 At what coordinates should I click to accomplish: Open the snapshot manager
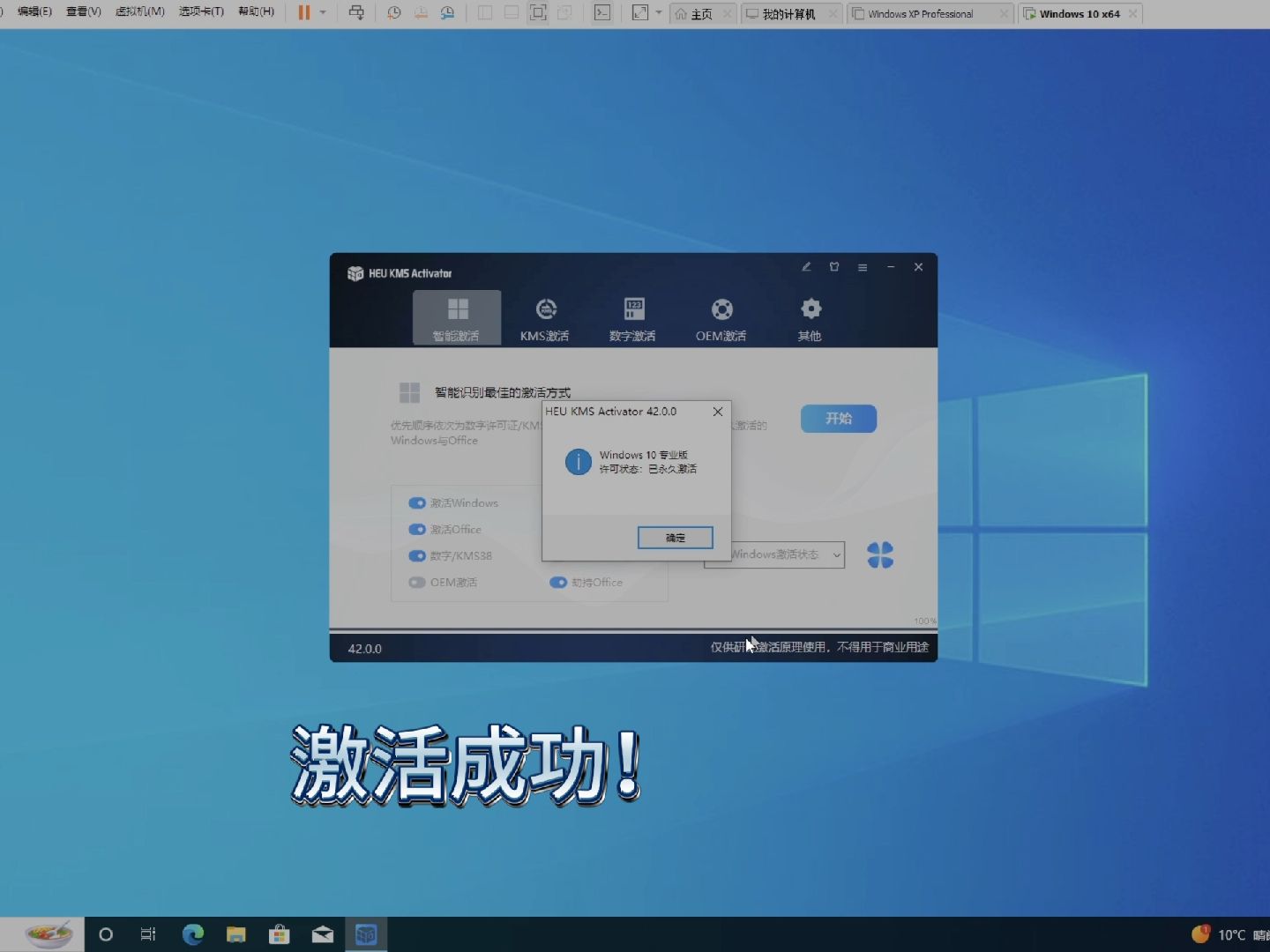coord(448,12)
